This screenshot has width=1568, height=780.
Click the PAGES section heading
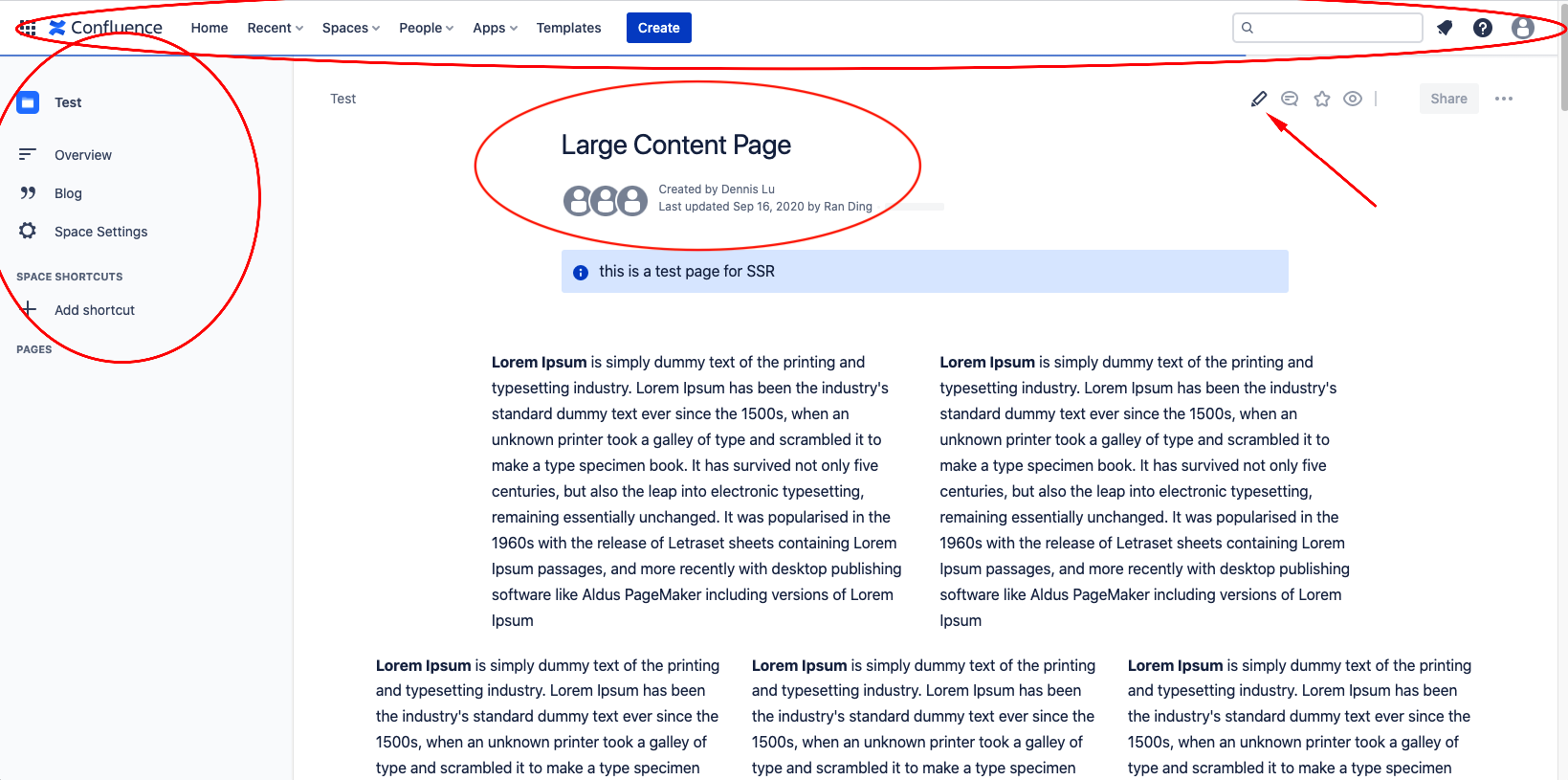pos(34,349)
